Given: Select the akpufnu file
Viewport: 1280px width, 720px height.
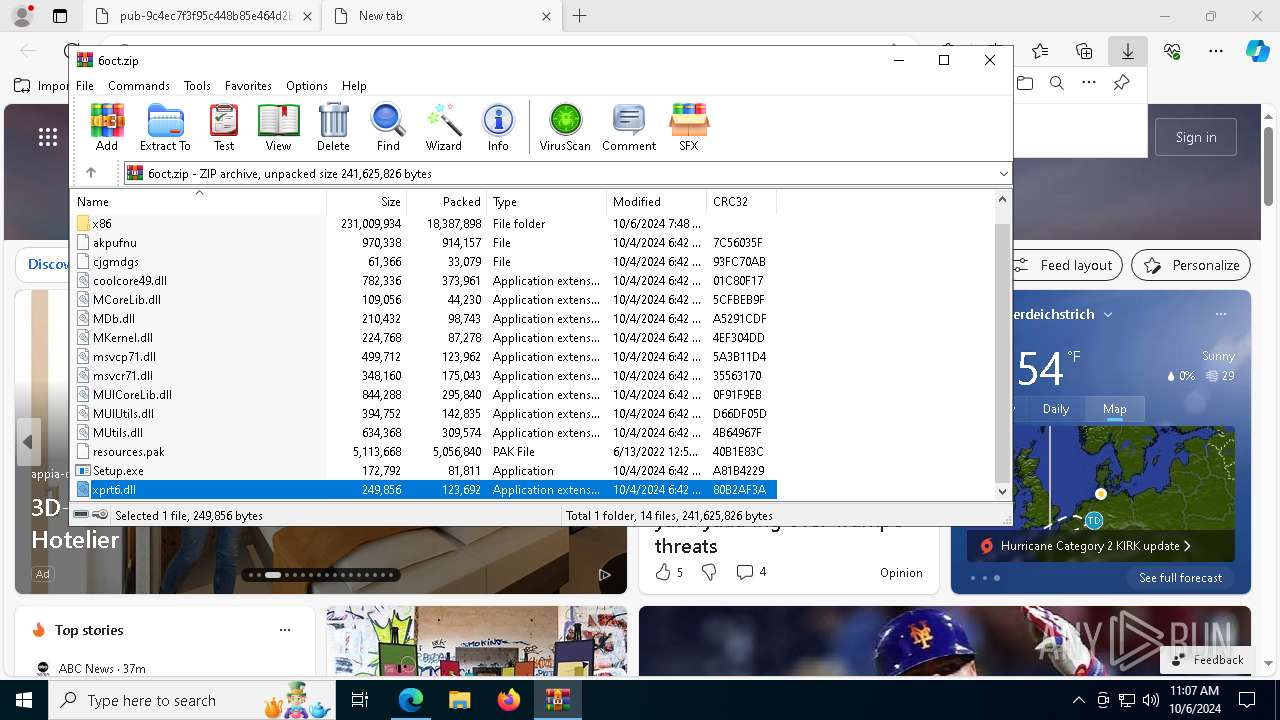Looking at the screenshot, I should point(425,243).
